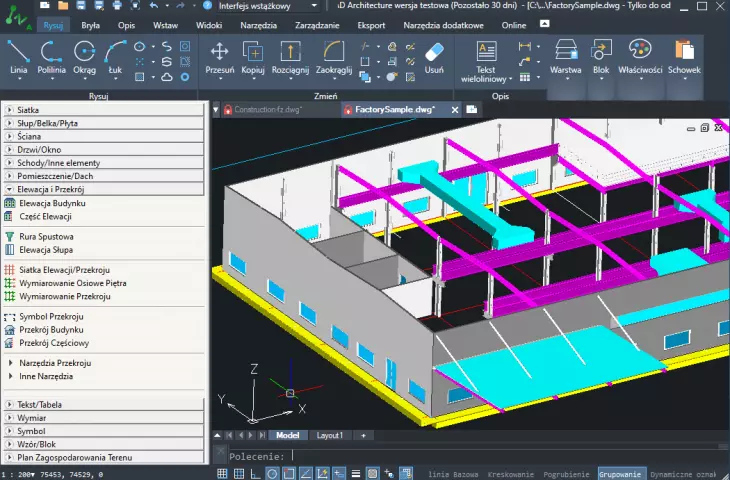
Task: Click the undo arrow icon
Action: point(154,6)
